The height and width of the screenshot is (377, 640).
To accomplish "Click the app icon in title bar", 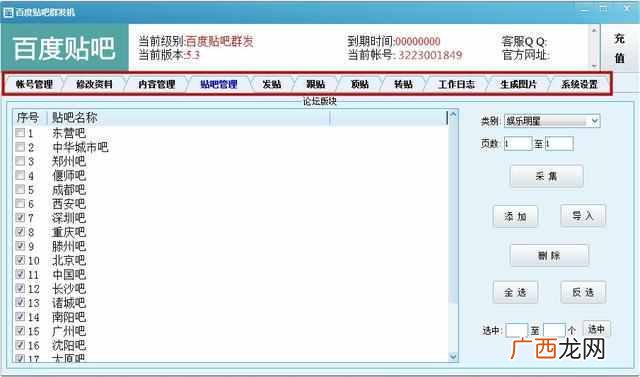I will (x=8, y=12).
